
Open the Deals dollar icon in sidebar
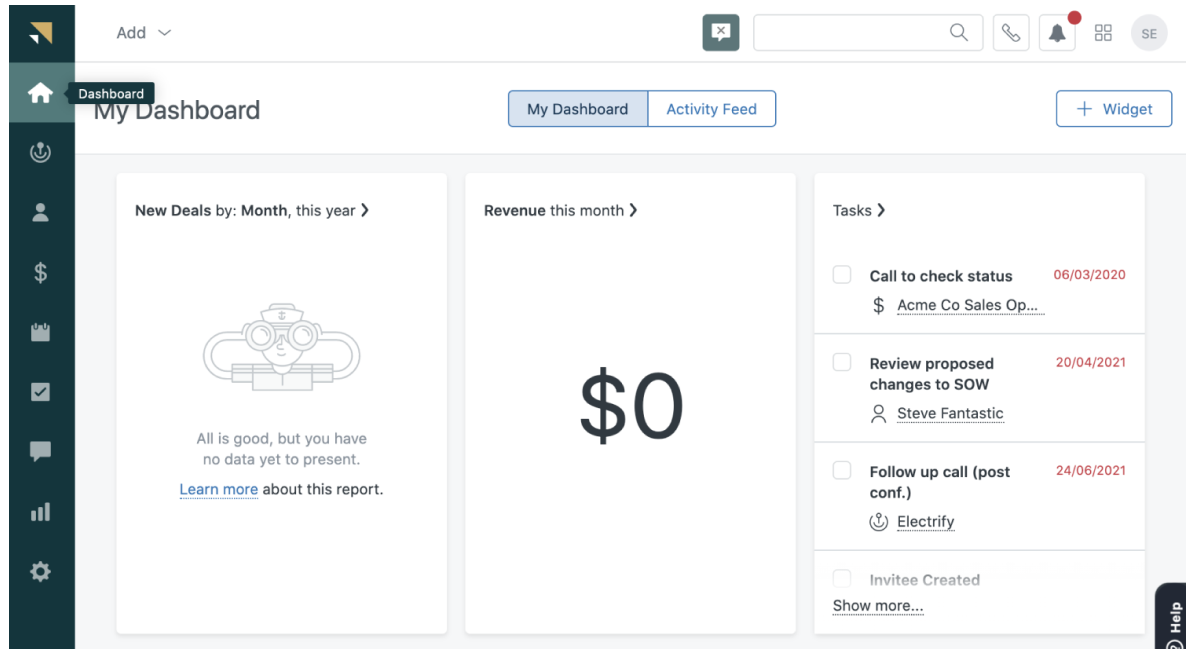[40, 272]
